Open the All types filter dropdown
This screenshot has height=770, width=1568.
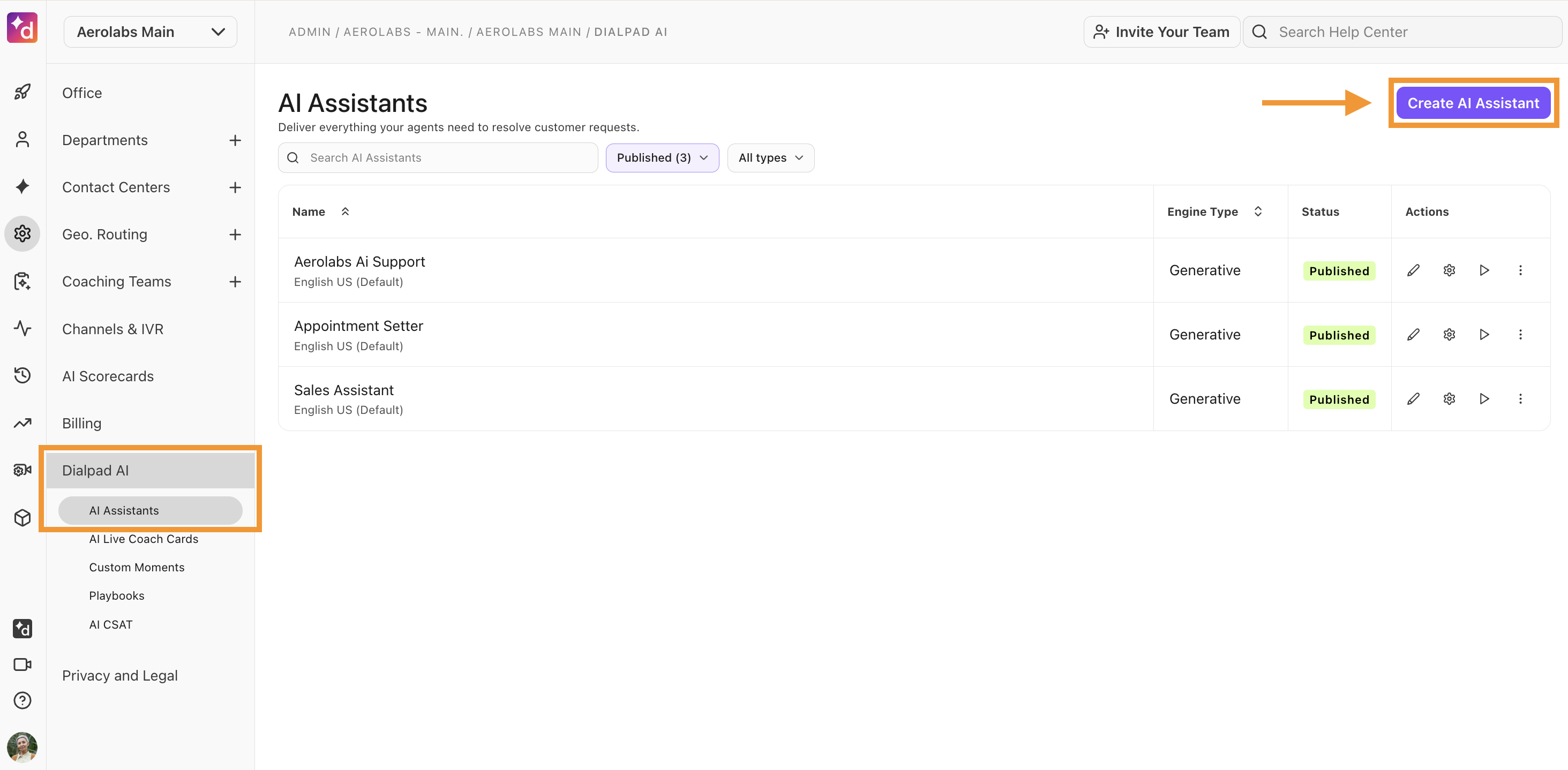coord(771,157)
